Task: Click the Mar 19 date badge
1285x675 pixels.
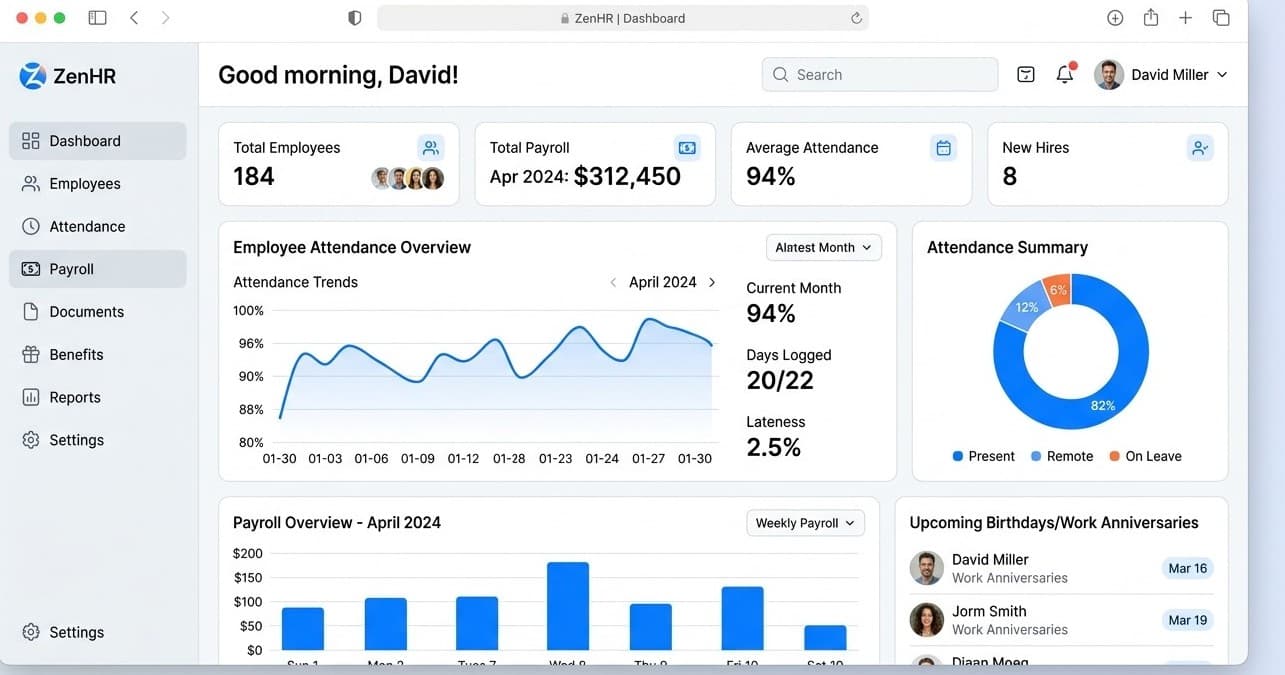Action: coord(1187,620)
